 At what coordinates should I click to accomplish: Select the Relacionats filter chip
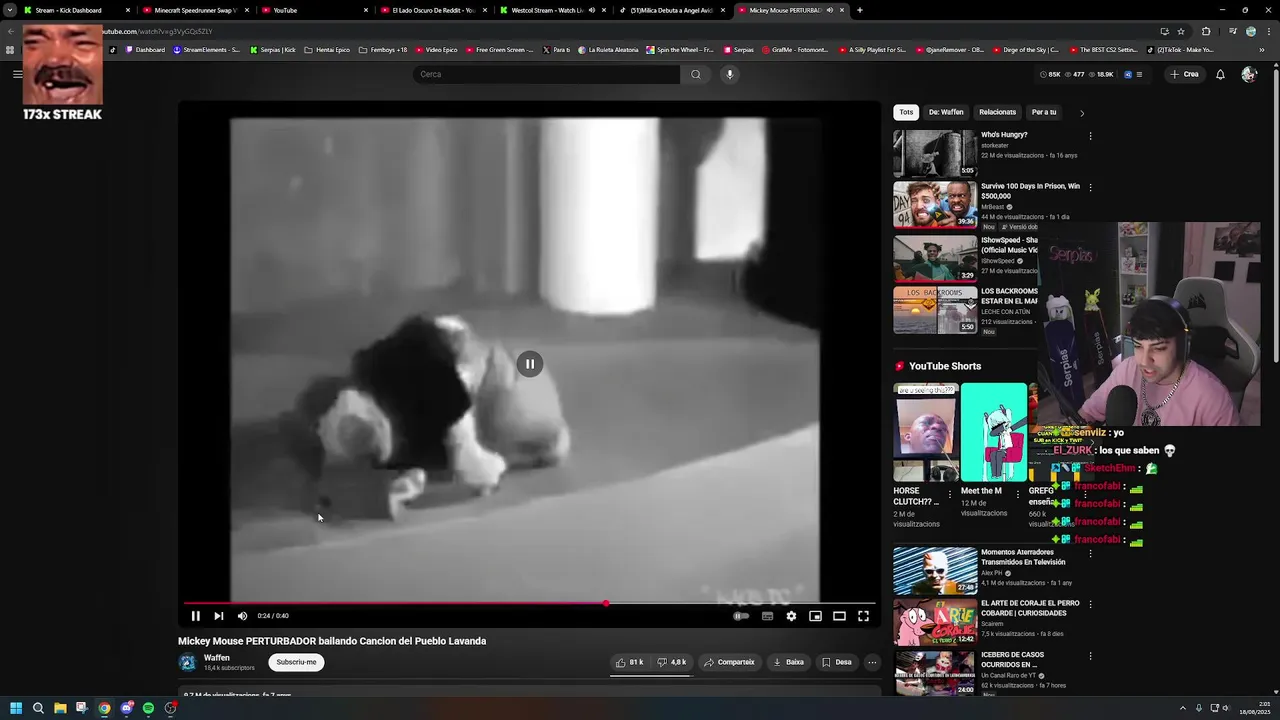click(x=997, y=112)
